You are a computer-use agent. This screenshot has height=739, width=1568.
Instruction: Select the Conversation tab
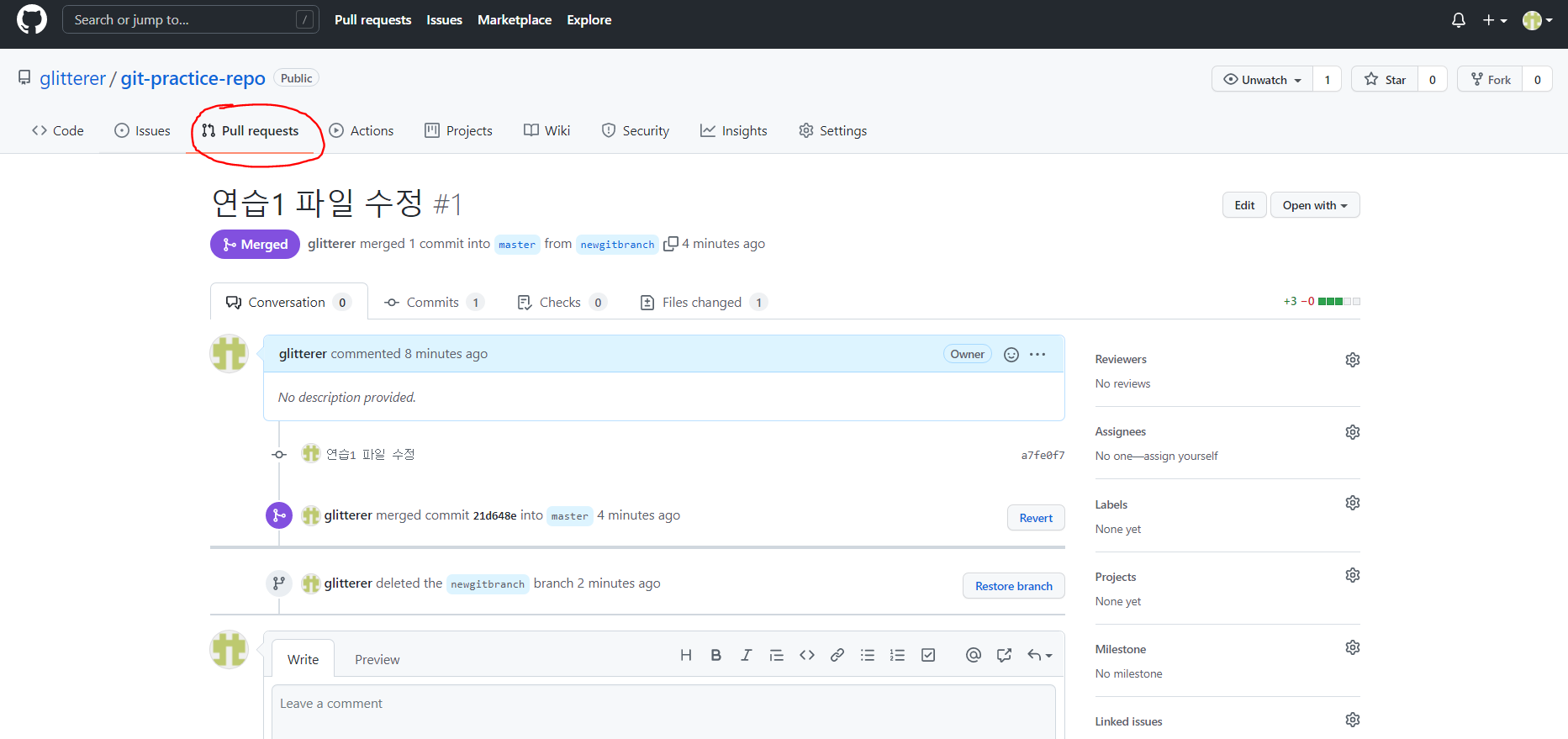pyautogui.click(x=289, y=302)
